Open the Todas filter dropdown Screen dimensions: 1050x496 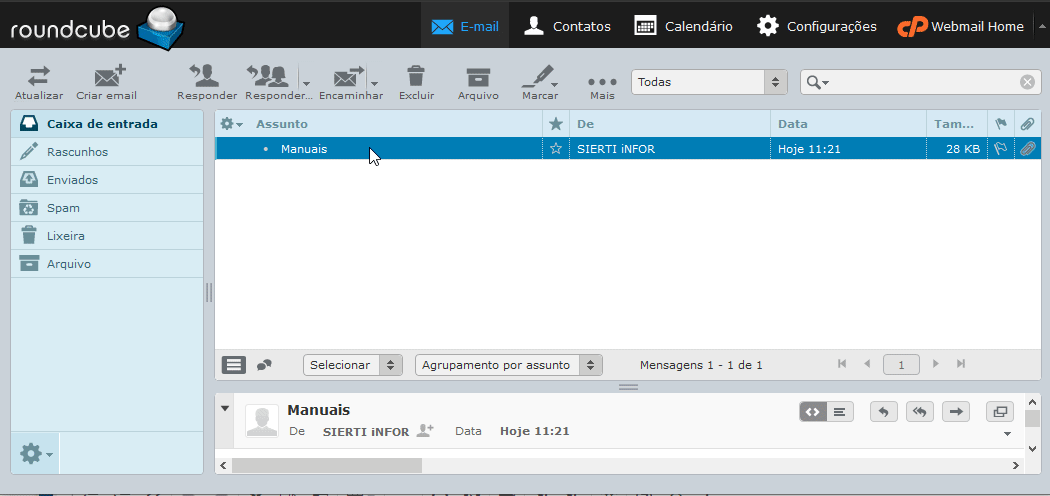(x=709, y=82)
